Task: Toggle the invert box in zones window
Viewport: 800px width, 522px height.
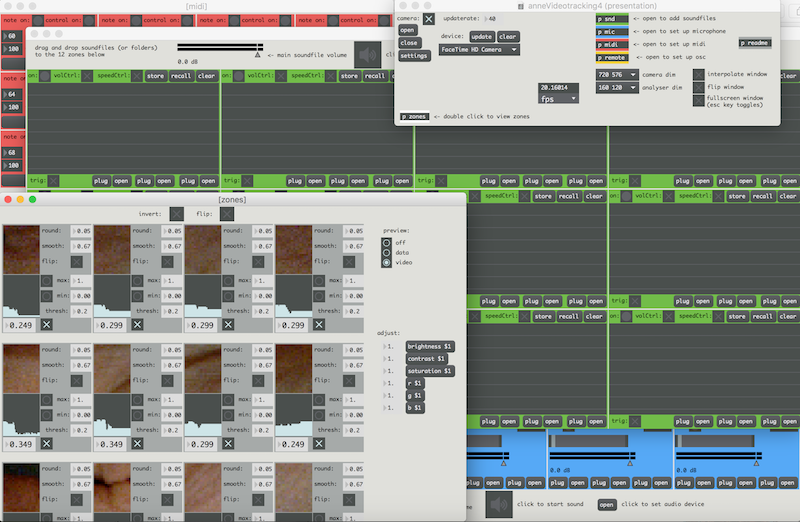Action: 177,214
